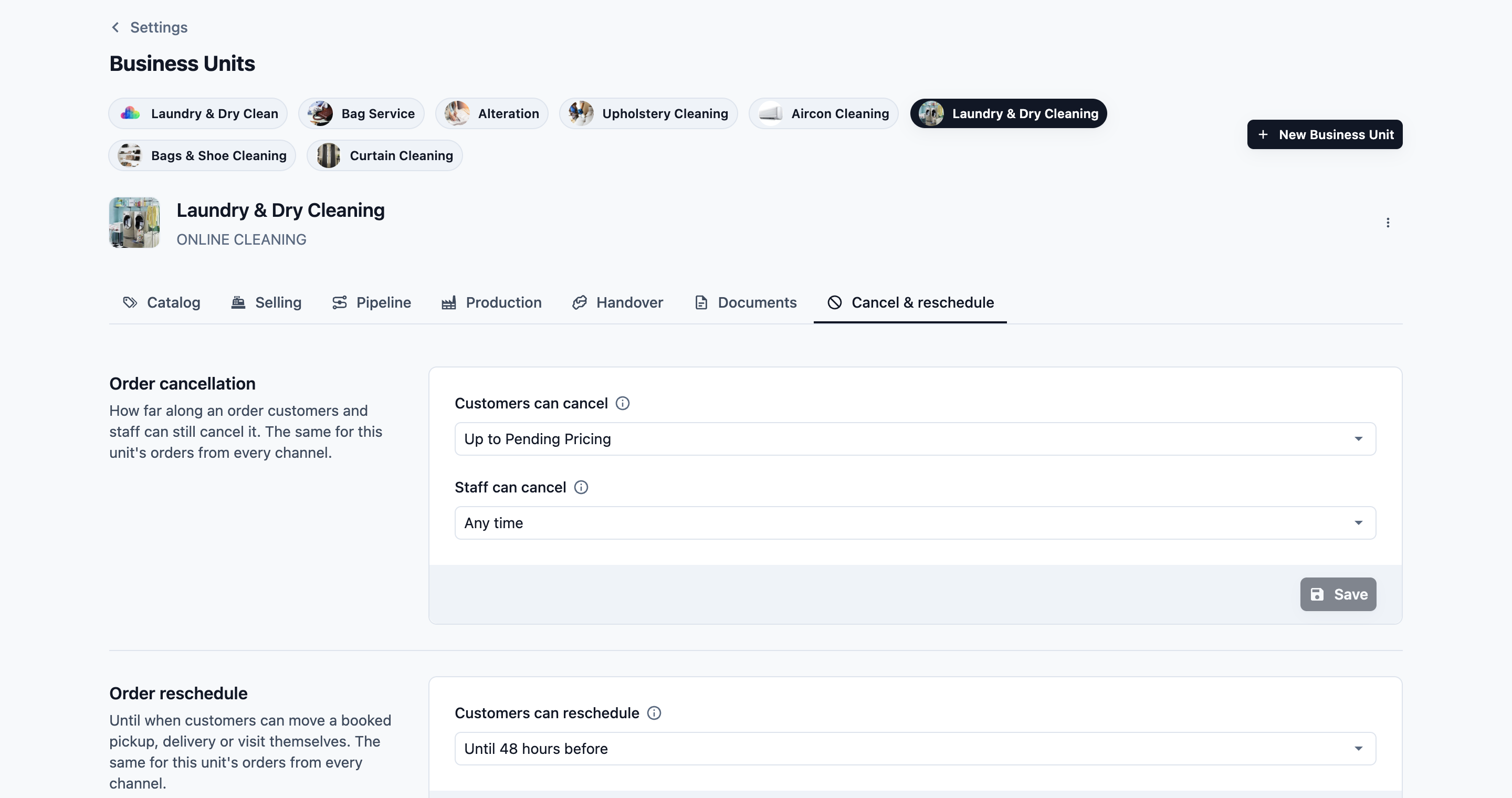1512x798 pixels.
Task: Click the info icon beside Staff can cancel
Action: pos(581,487)
